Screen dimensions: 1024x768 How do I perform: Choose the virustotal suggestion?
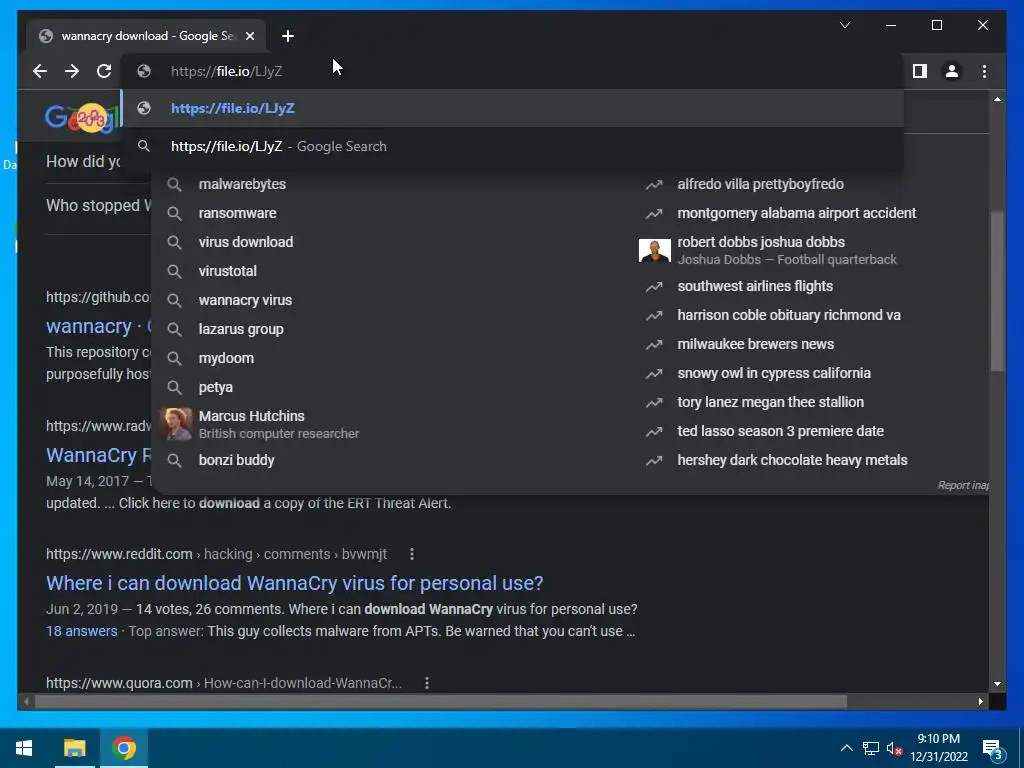(227, 271)
